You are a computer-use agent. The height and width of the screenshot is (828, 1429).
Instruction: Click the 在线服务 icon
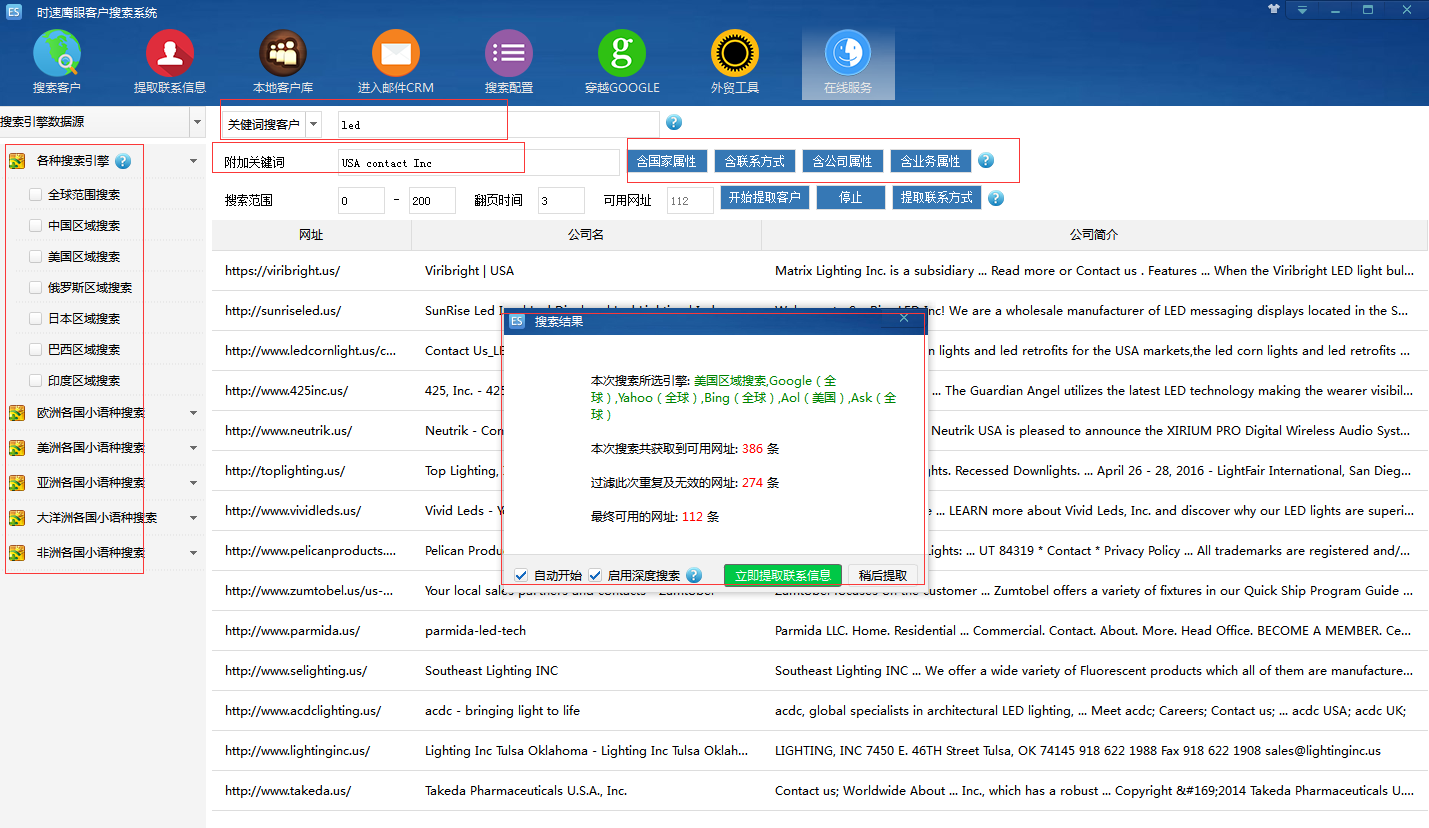click(848, 54)
